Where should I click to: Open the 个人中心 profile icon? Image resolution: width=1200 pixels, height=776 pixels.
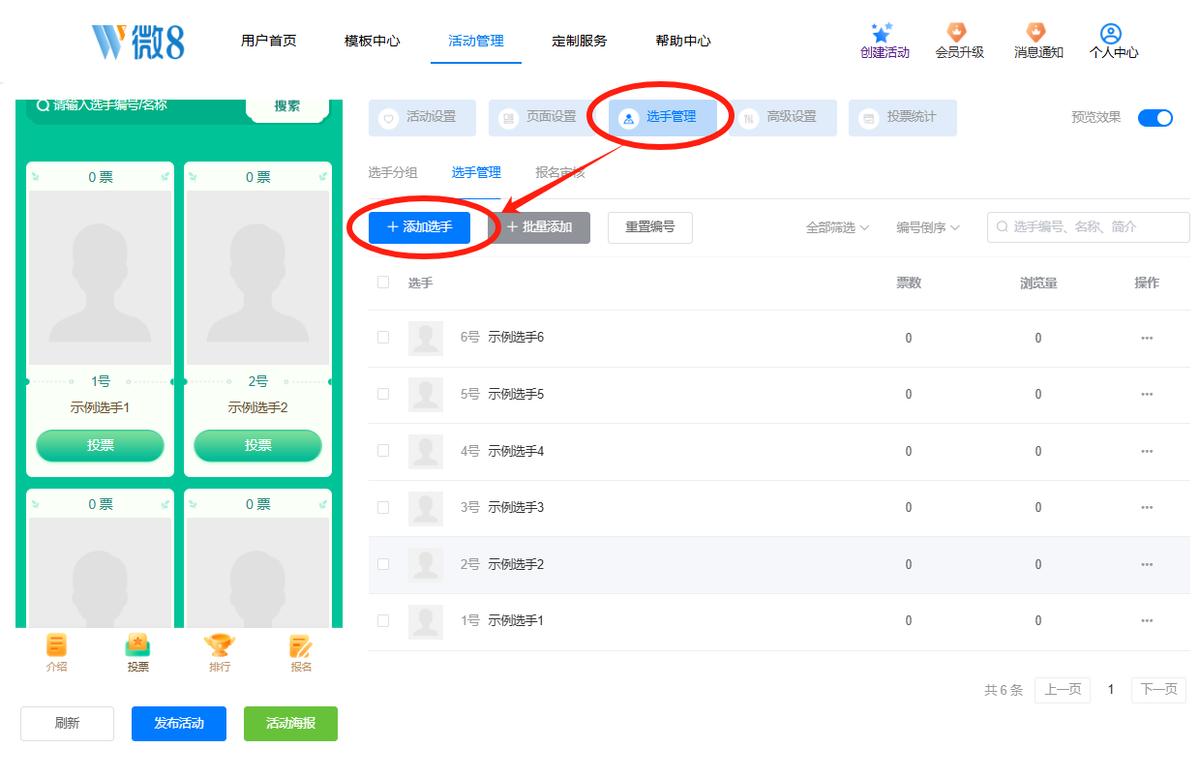(1111, 33)
